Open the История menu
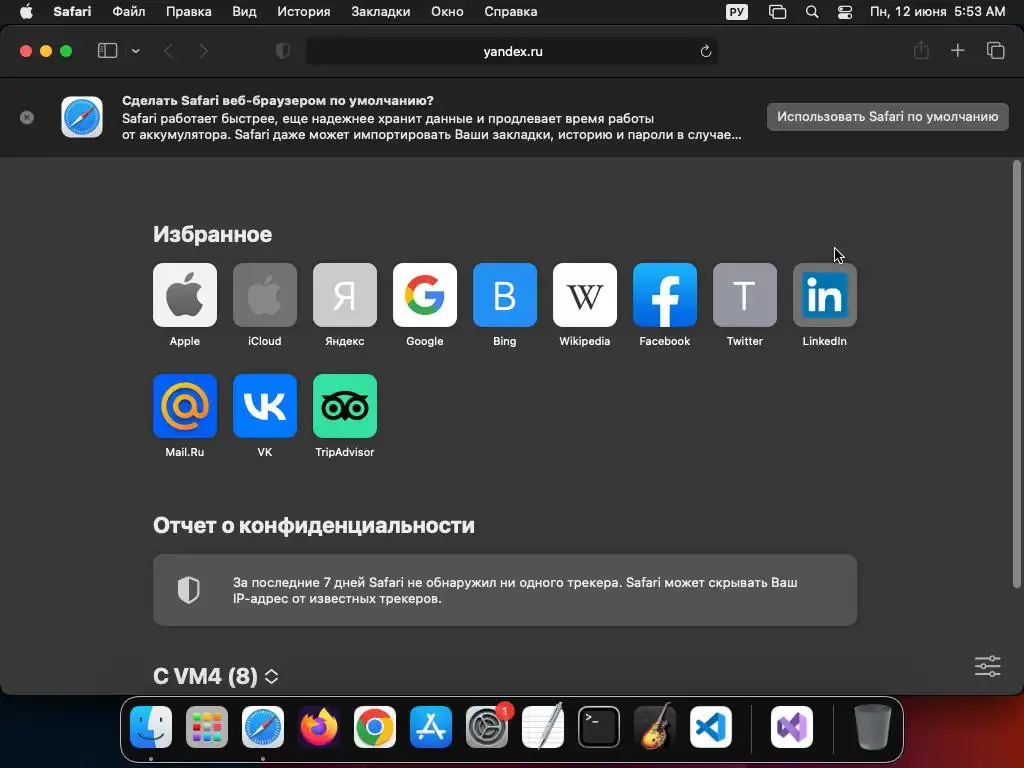This screenshot has width=1024, height=768. click(304, 12)
